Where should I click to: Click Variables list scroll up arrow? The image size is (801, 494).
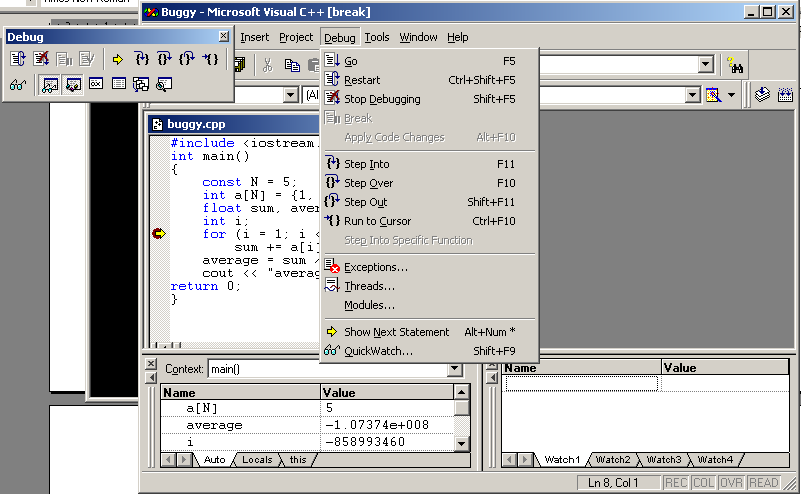pos(461,392)
